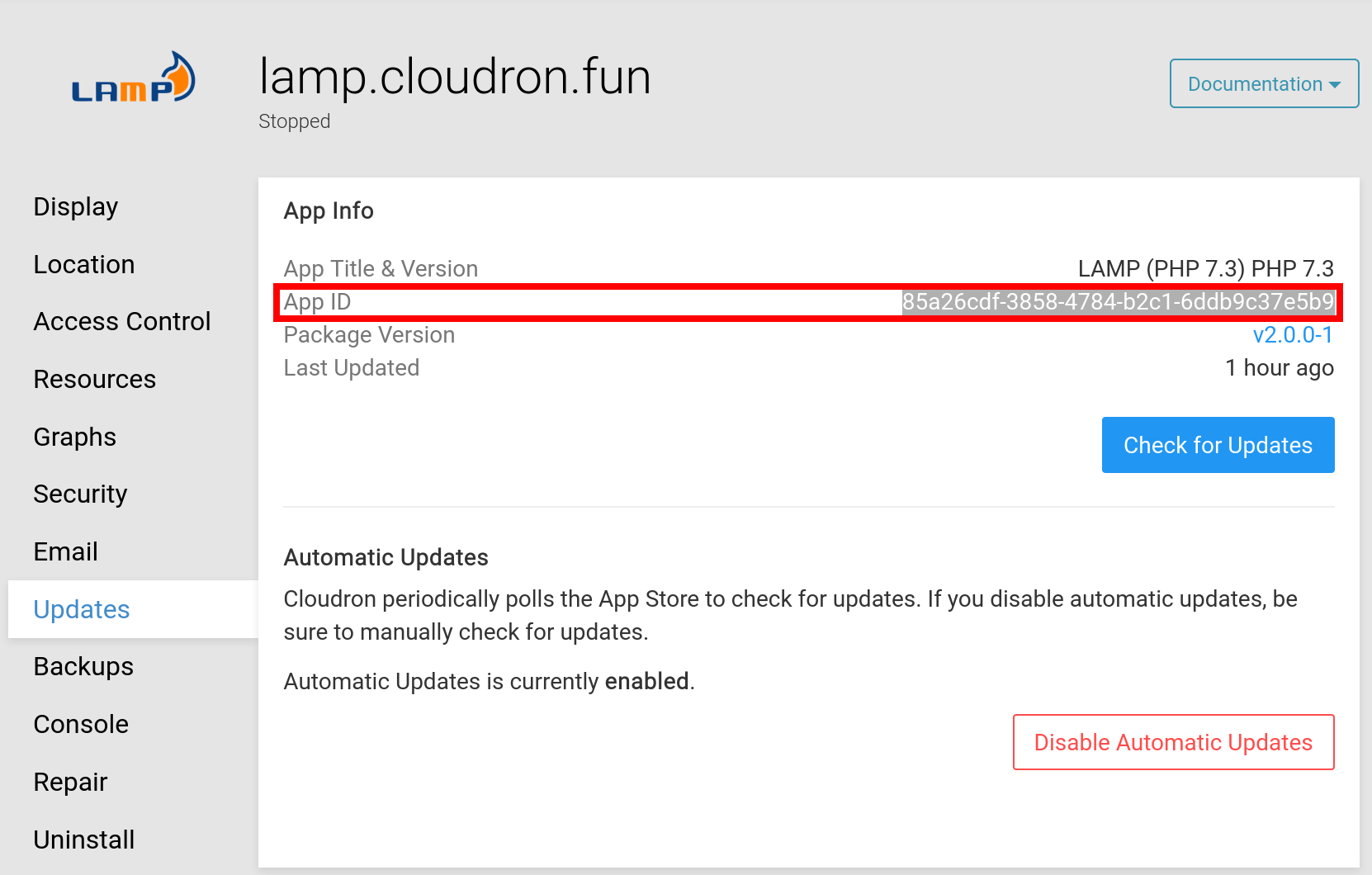Viewport: 1372px width, 875px height.
Task: Open the Repair section
Action: click(71, 782)
